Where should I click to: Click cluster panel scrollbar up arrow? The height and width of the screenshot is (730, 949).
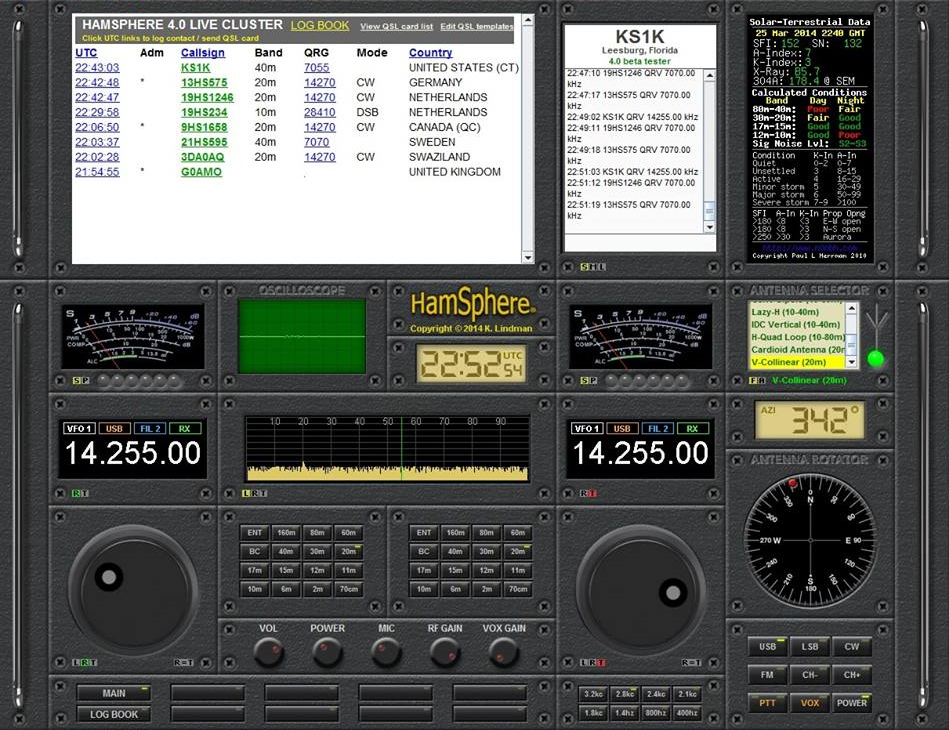coord(528,20)
